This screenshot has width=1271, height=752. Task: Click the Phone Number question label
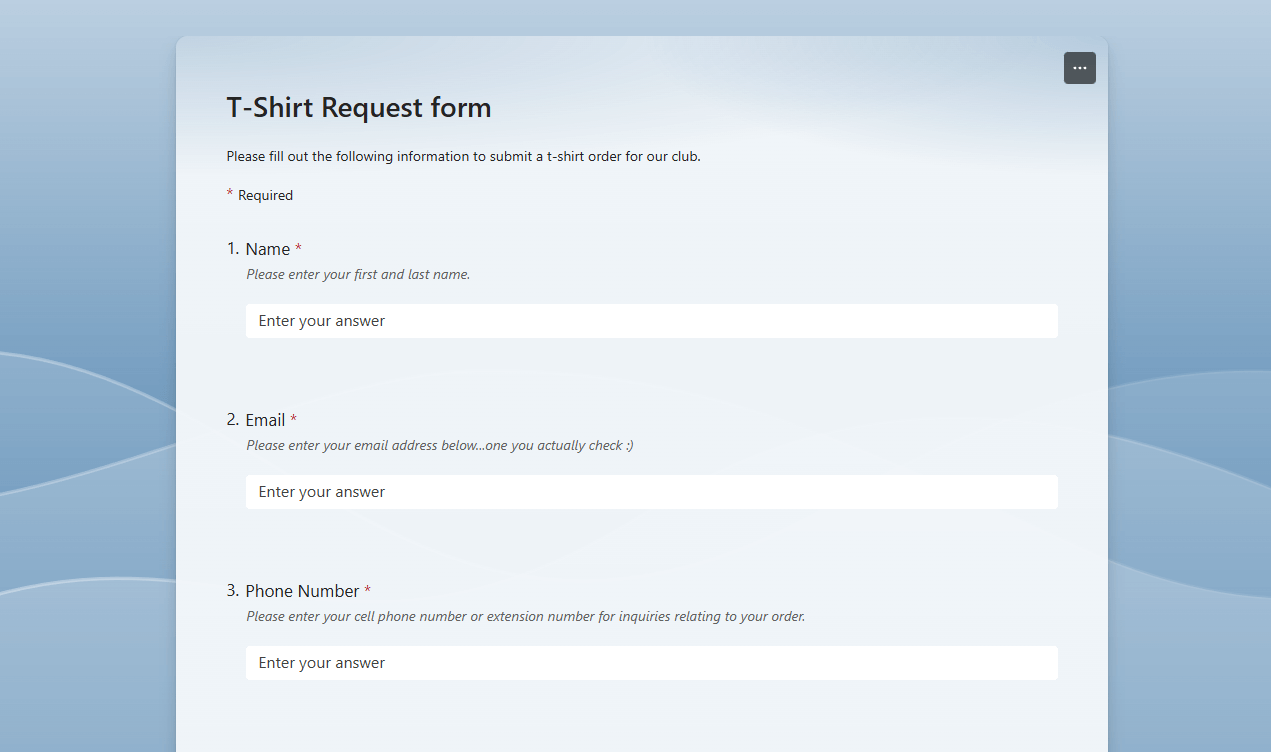[303, 591]
